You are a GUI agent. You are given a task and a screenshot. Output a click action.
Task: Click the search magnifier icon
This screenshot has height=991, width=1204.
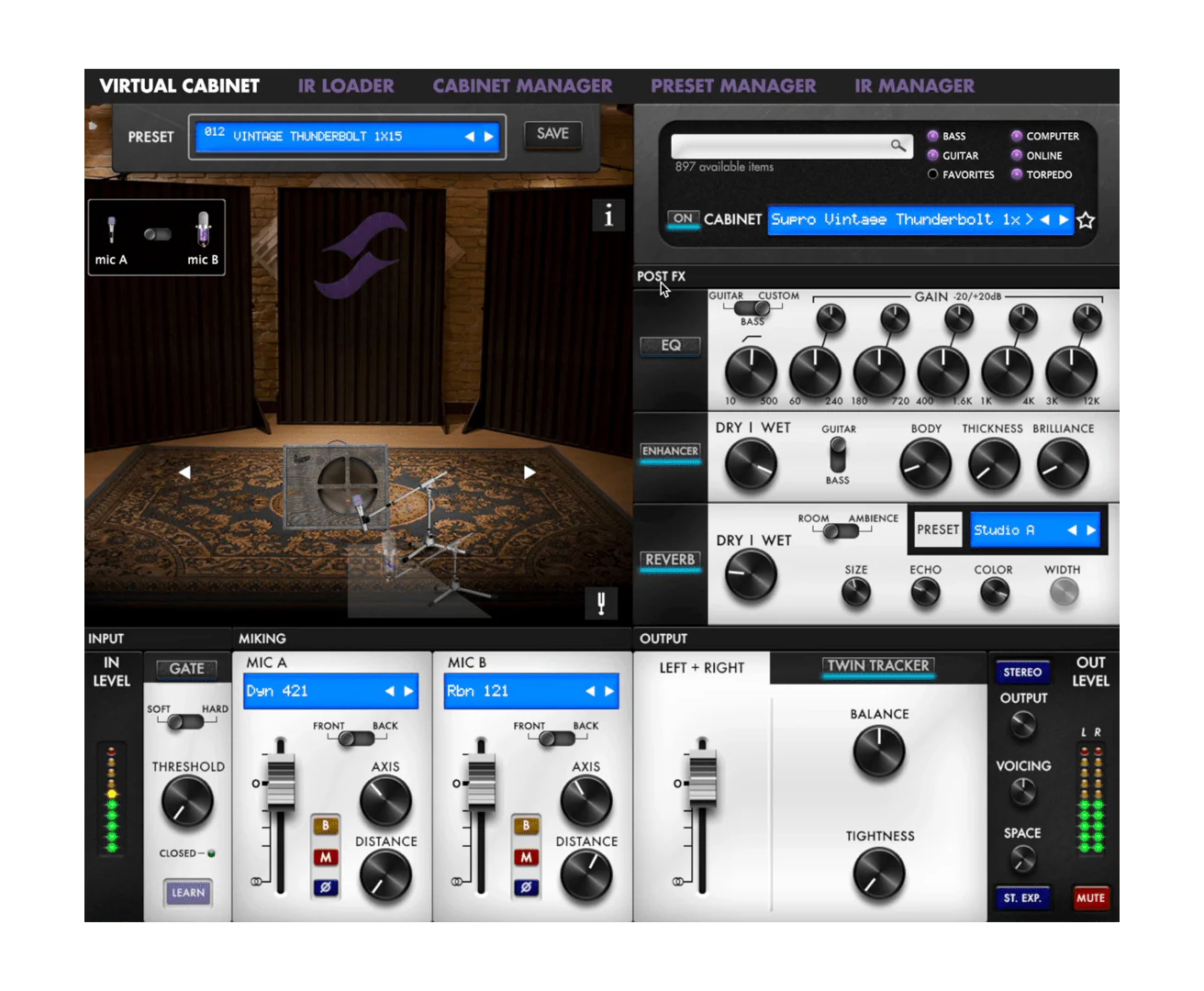click(x=897, y=145)
